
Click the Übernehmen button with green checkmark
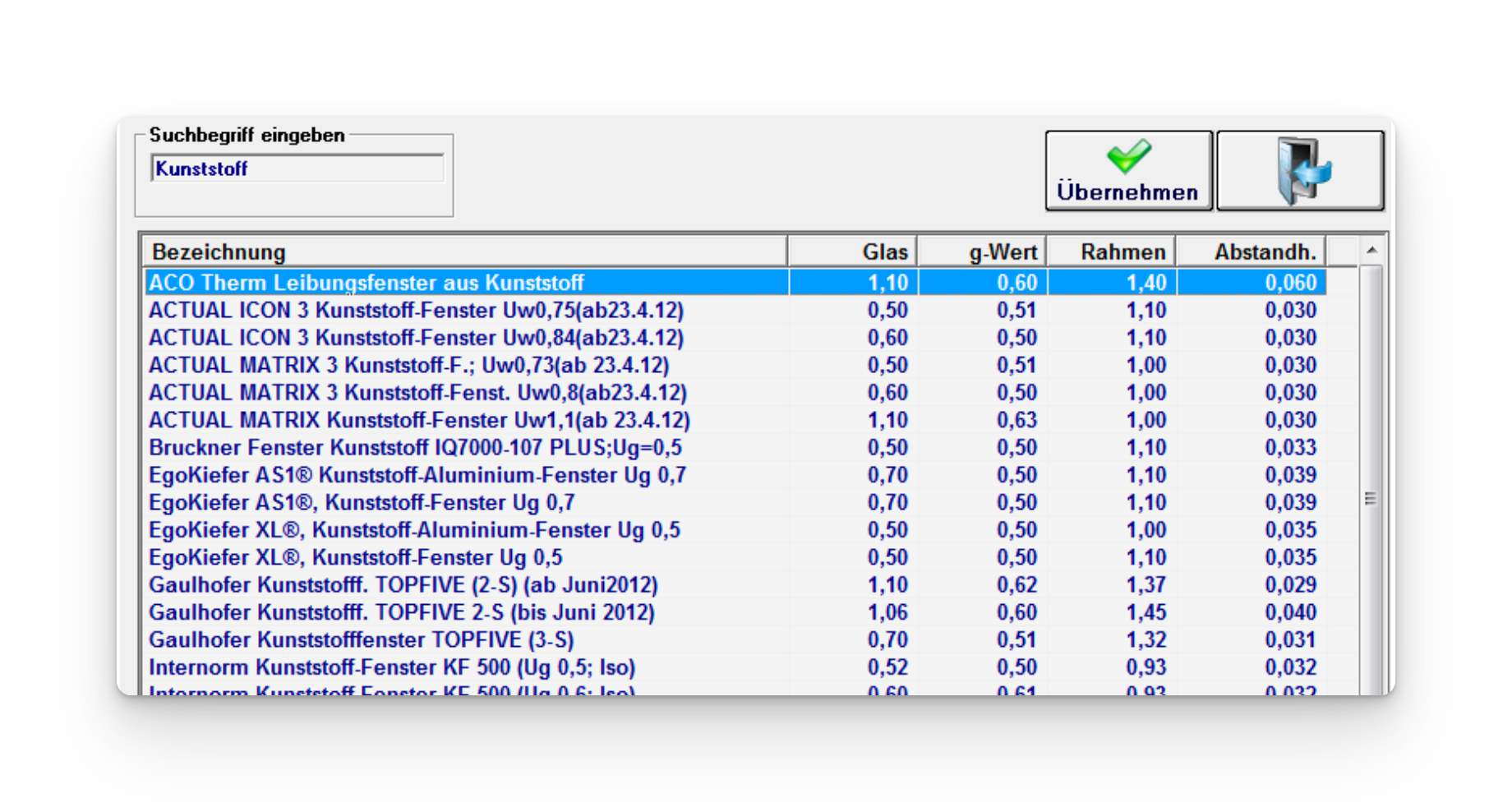point(1128,171)
